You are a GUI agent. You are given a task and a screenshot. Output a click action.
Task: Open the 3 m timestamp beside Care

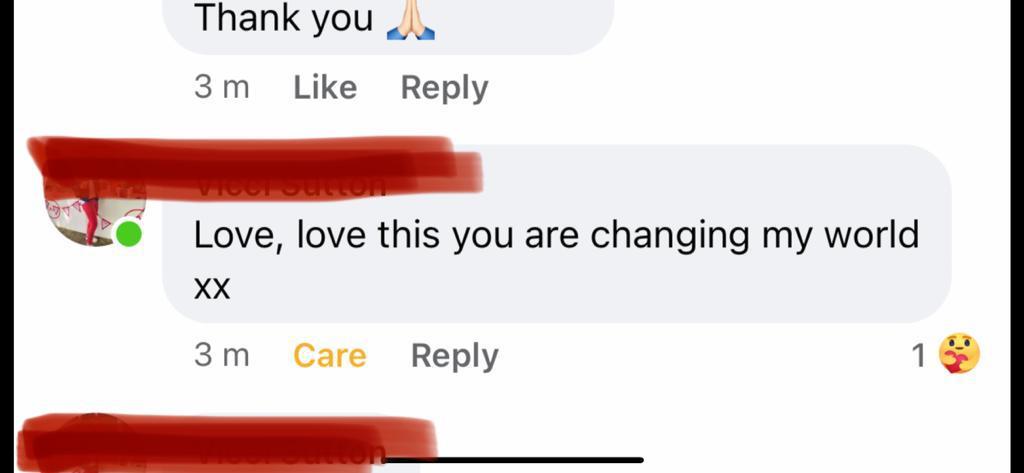point(221,355)
